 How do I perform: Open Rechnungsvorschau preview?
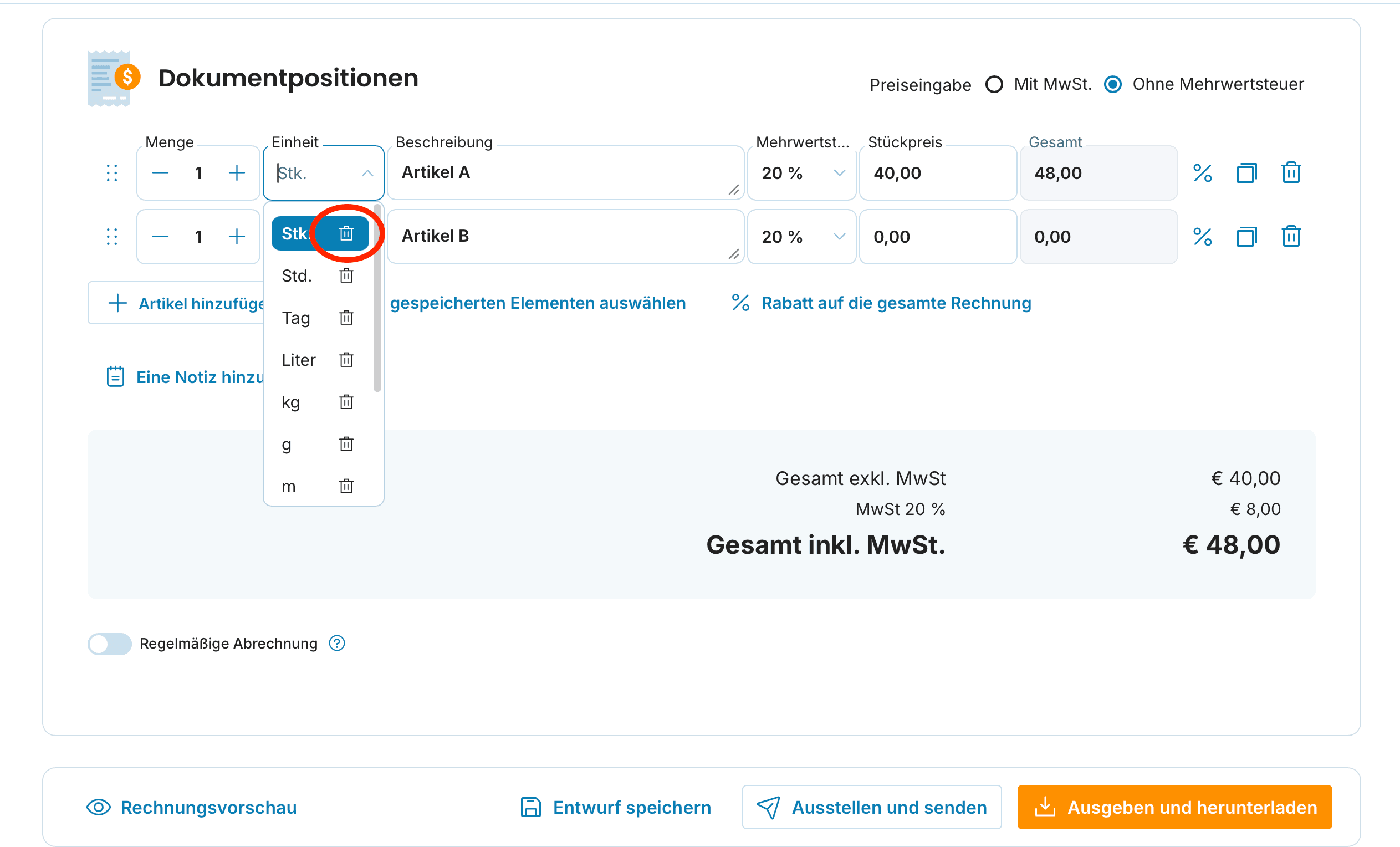(x=191, y=807)
